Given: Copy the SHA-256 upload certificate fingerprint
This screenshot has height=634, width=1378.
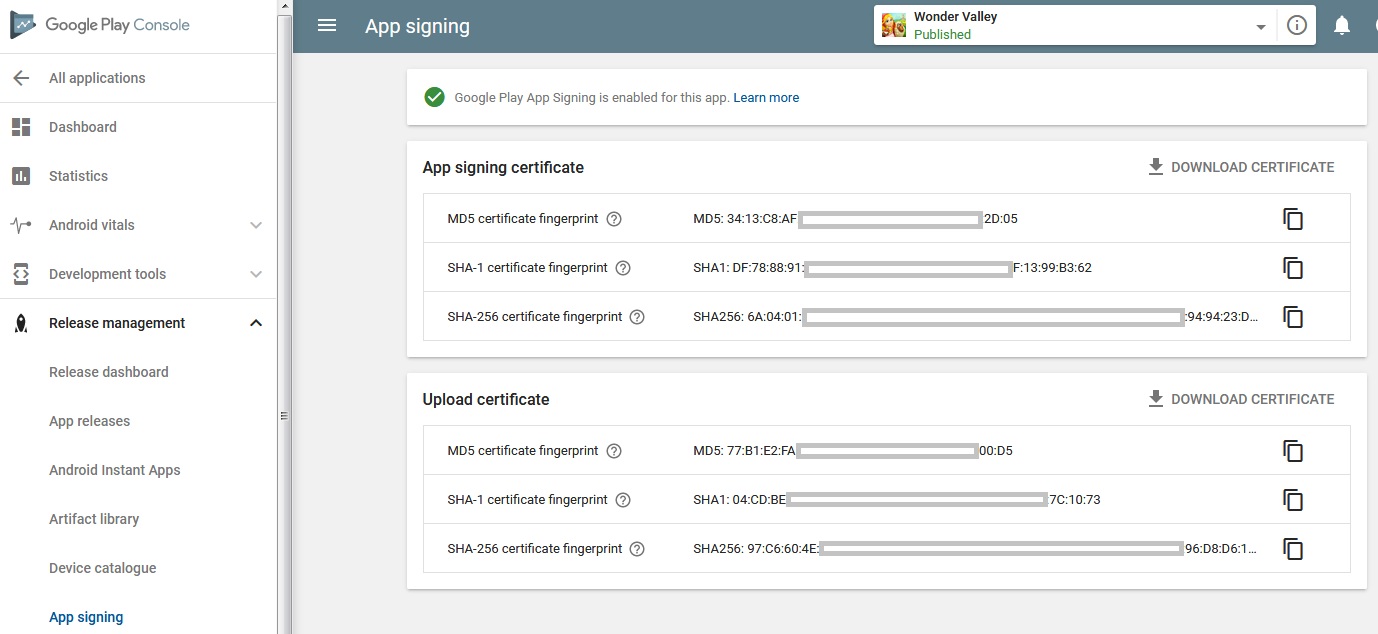Looking at the screenshot, I should click(1292, 548).
